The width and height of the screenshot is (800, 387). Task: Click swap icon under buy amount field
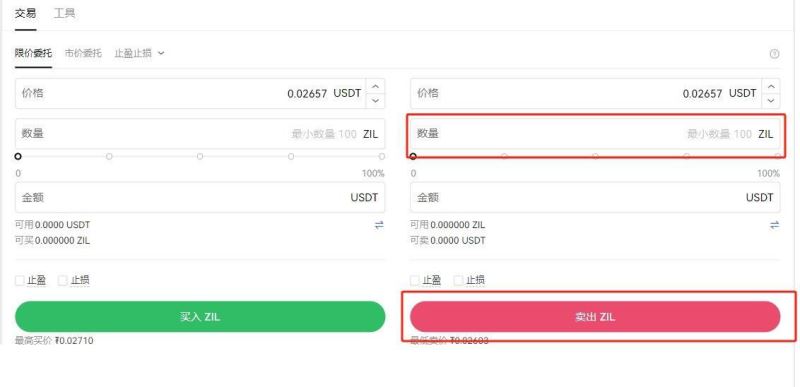pyautogui.click(x=379, y=225)
